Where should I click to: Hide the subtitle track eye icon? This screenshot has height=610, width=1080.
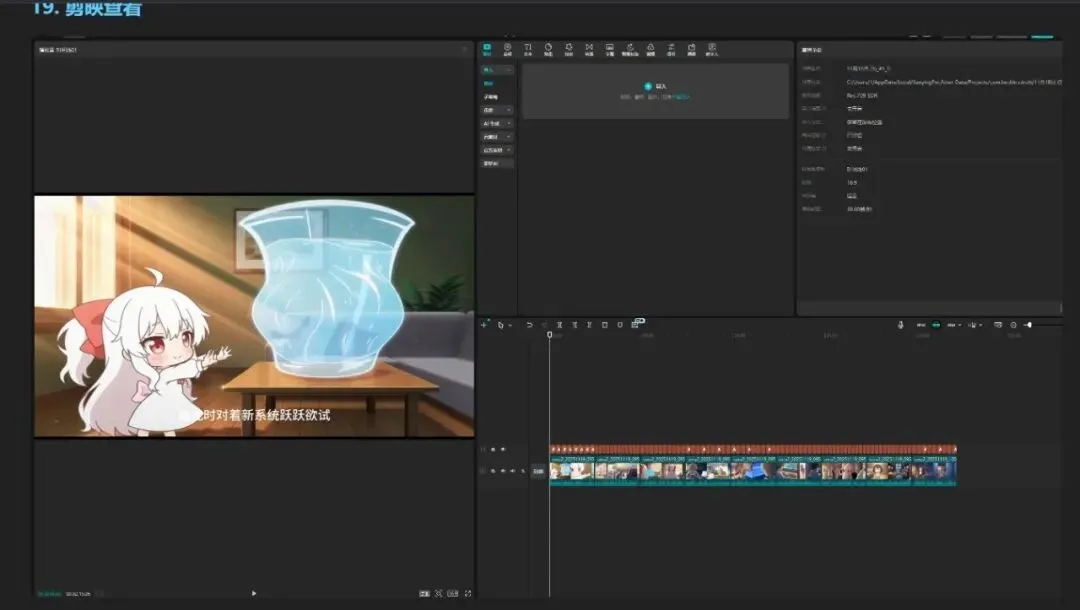click(503, 450)
